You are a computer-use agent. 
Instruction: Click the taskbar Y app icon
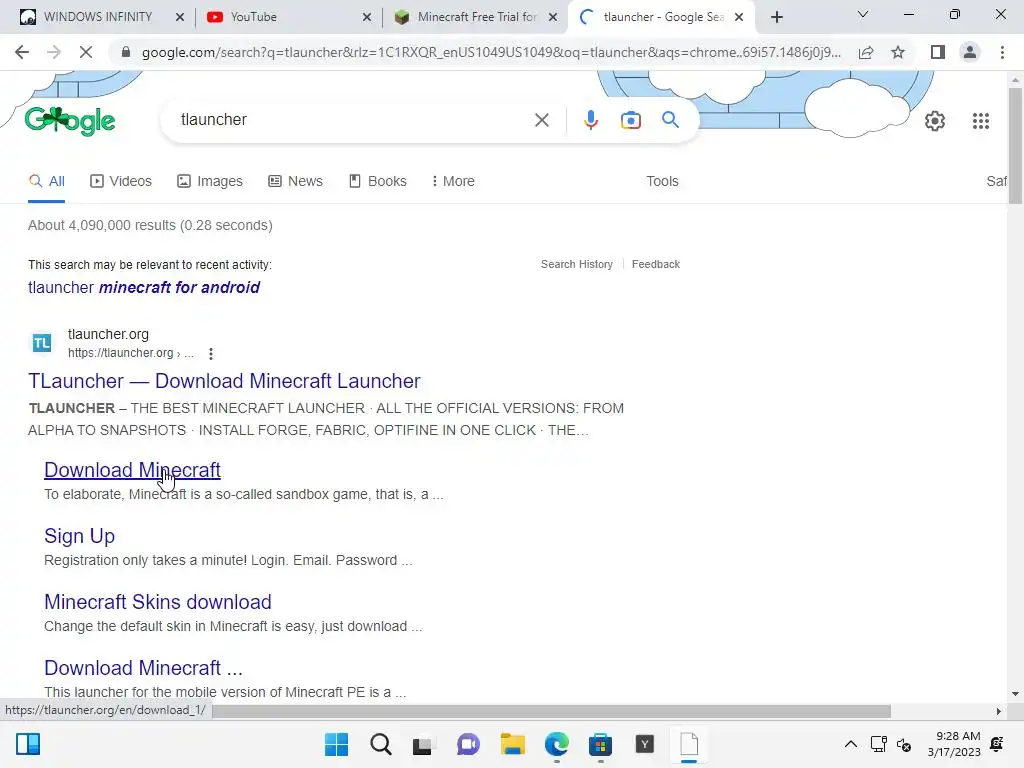pos(645,744)
